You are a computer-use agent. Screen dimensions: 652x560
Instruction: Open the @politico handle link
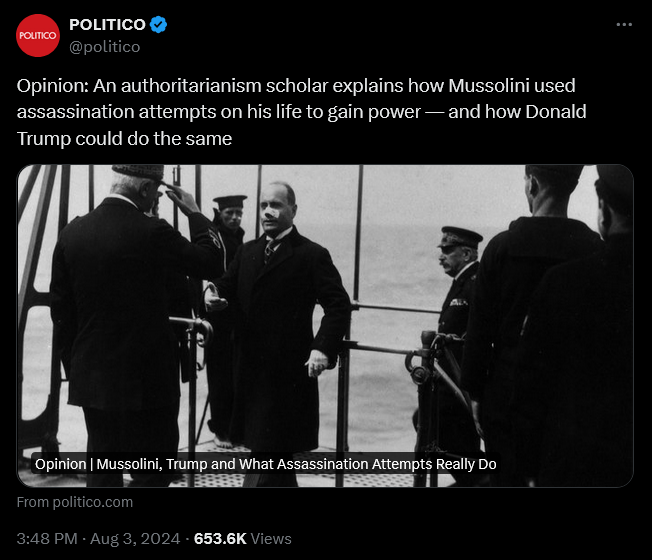coord(104,47)
